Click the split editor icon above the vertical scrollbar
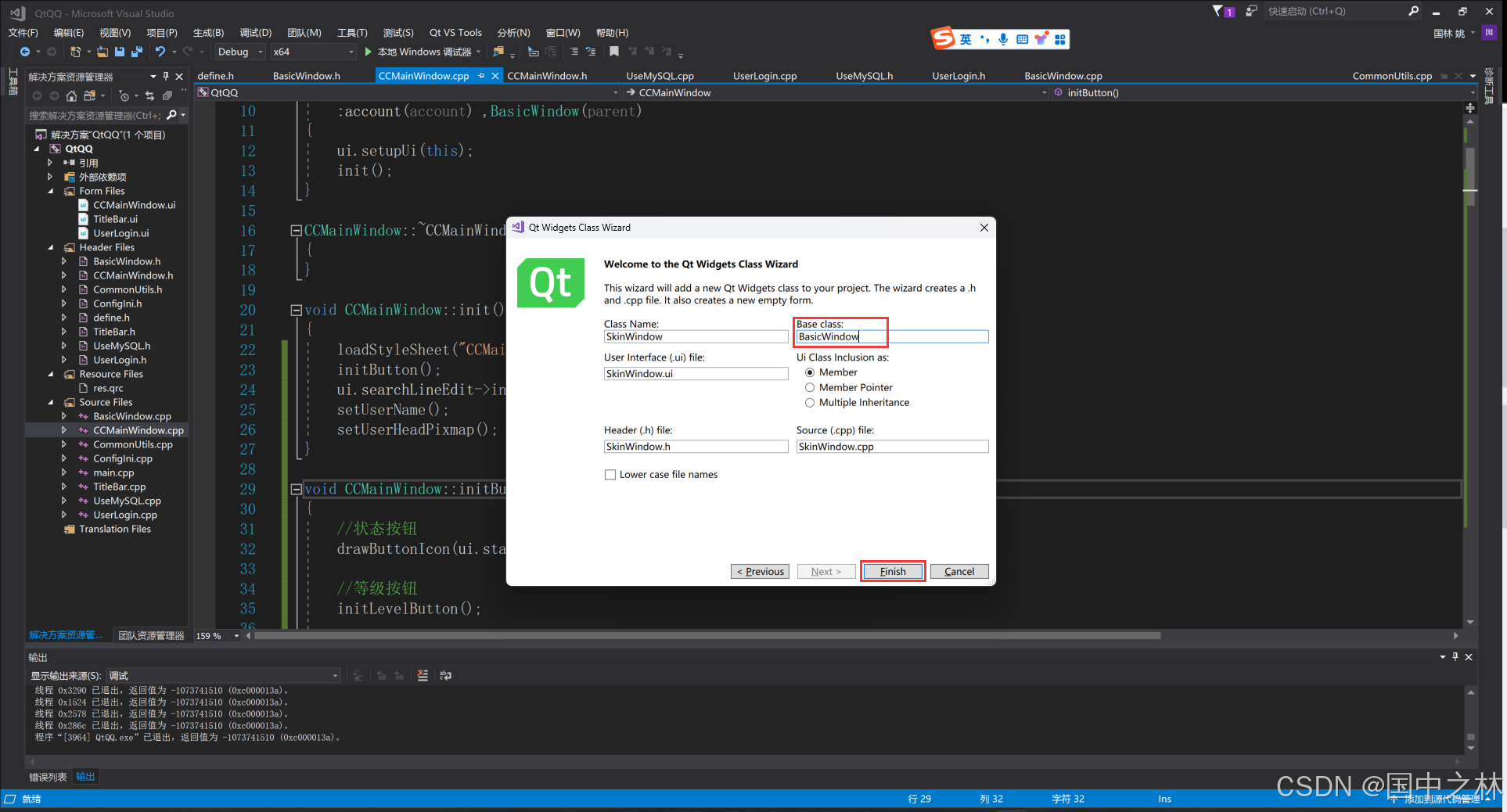This screenshot has width=1507, height=812. pos(1470,107)
